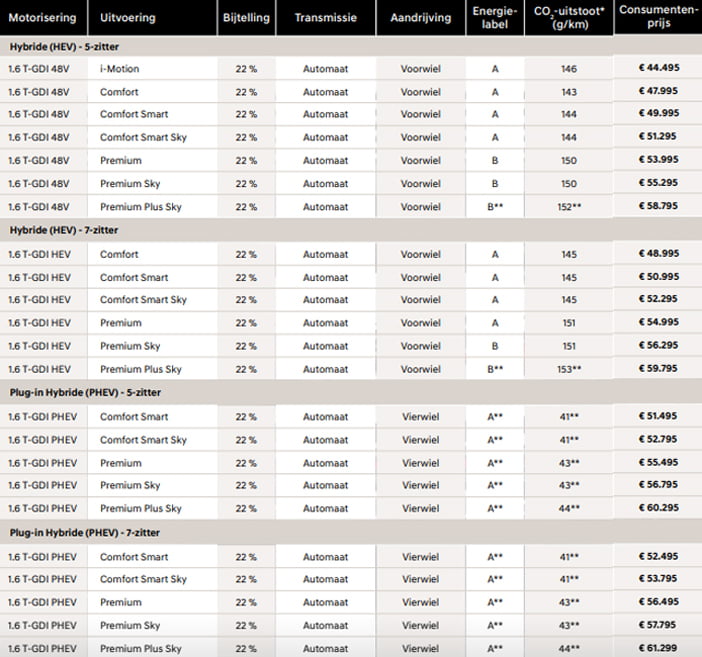
Task: Click the price € 55.295
Action: pyautogui.click(x=658, y=183)
